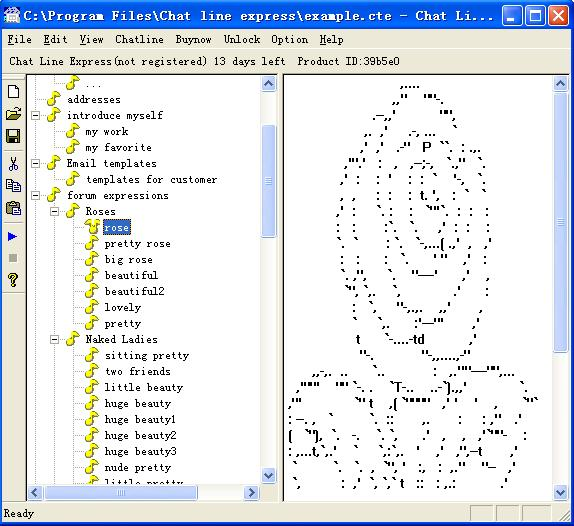Screen dimensions: 574x526
Task: Select the addresses tree item
Action: [x=94, y=99]
